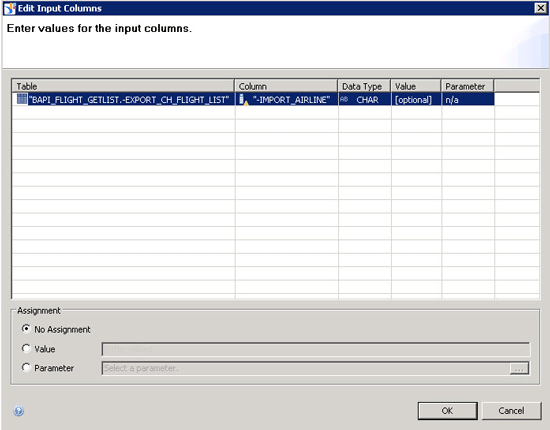Click the column warning icon before IMPORT_AIRLINE
Image resolution: width=550 pixels, height=430 pixels.
point(243,100)
